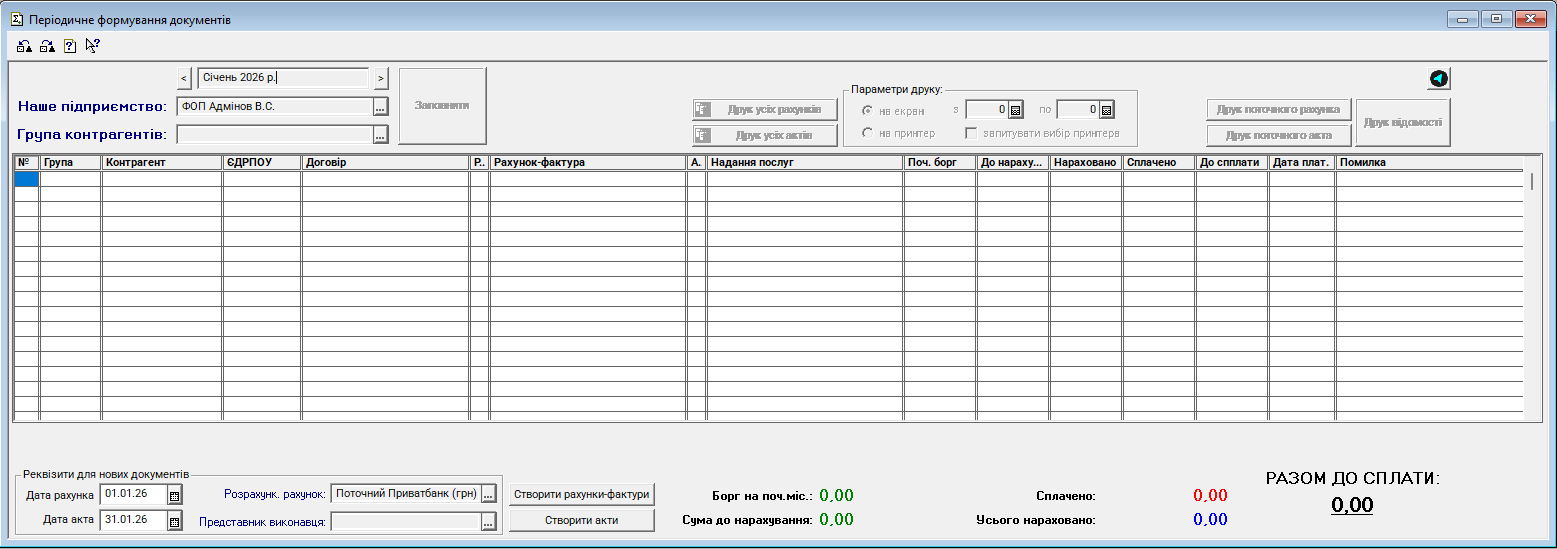The height and width of the screenshot is (549, 1557).
Task: Select the 'на екран' print option
Action: (867, 110)
